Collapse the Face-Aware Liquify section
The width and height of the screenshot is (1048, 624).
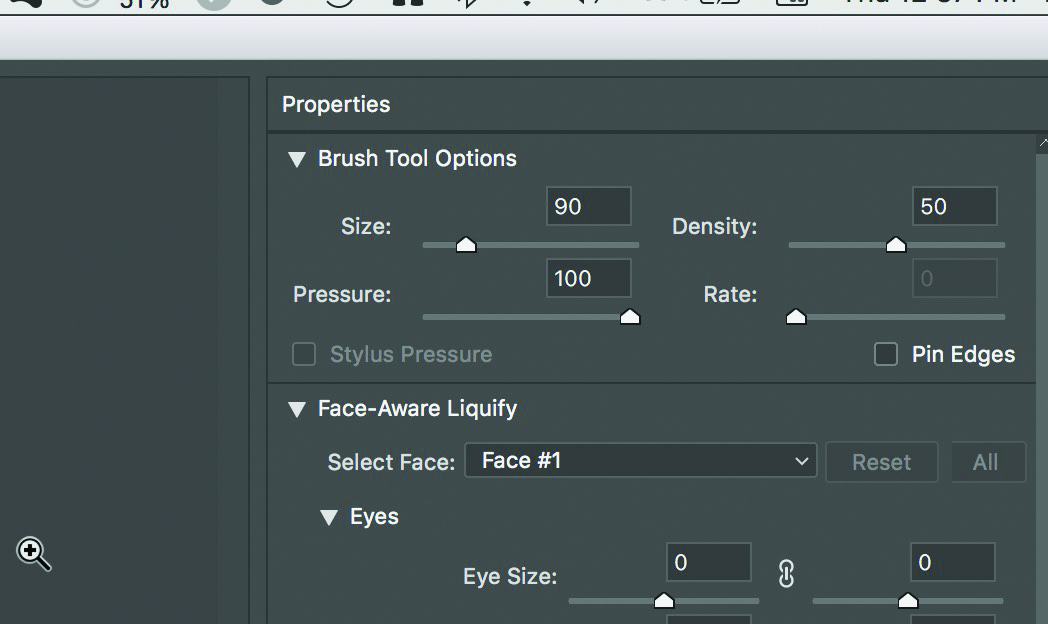[296, 409]
